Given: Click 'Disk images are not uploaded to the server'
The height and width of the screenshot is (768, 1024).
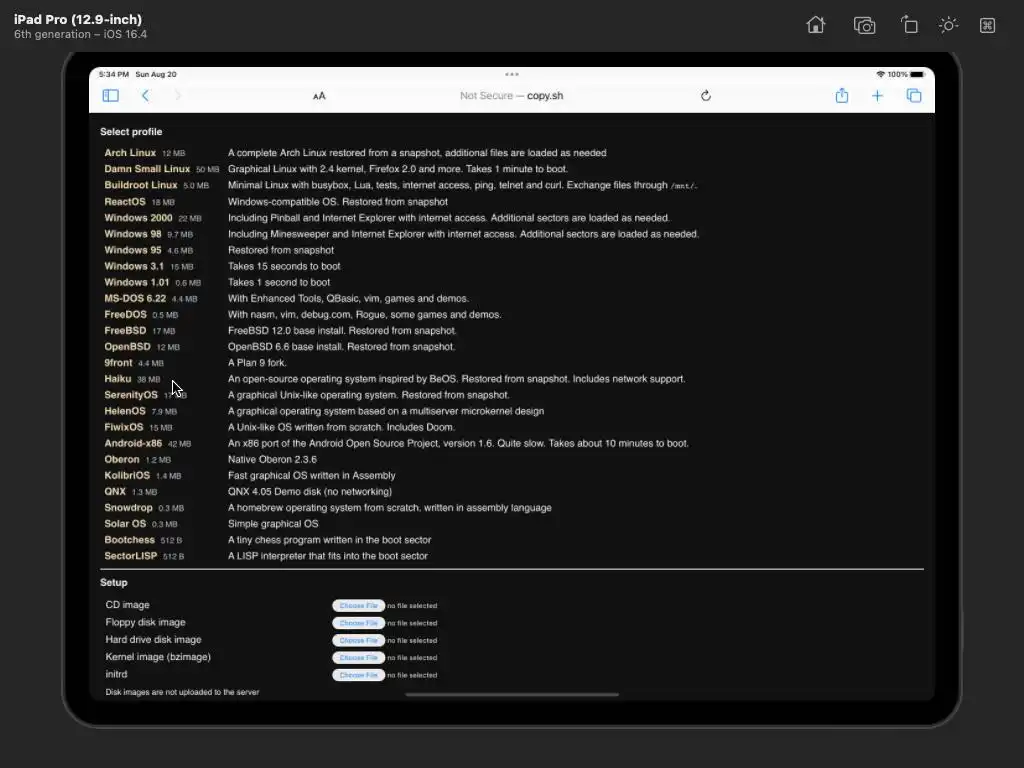Looking at the screenshot, I should (182, 692).
